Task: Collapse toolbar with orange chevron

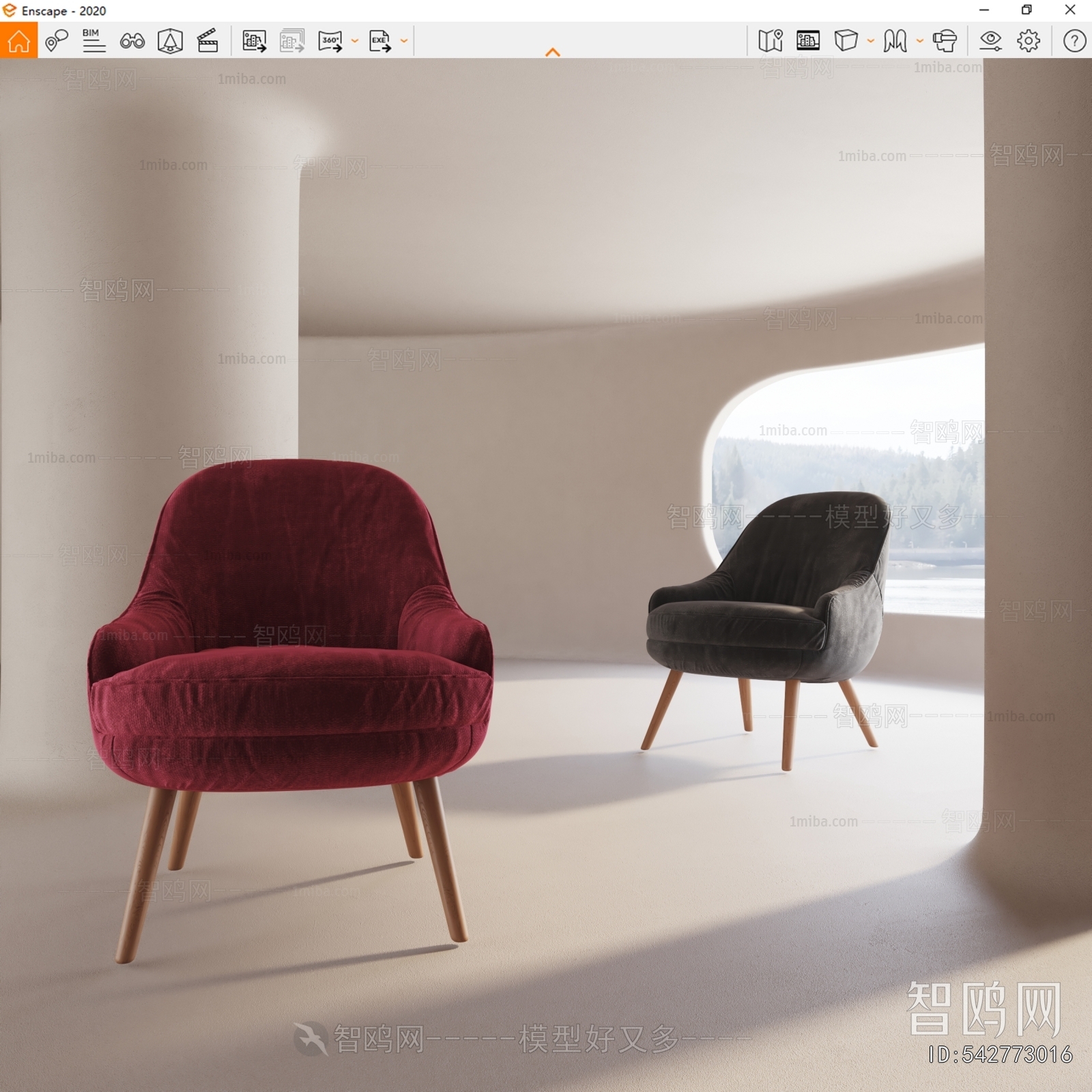Action: pyautogui.click(x=553, y=52)
